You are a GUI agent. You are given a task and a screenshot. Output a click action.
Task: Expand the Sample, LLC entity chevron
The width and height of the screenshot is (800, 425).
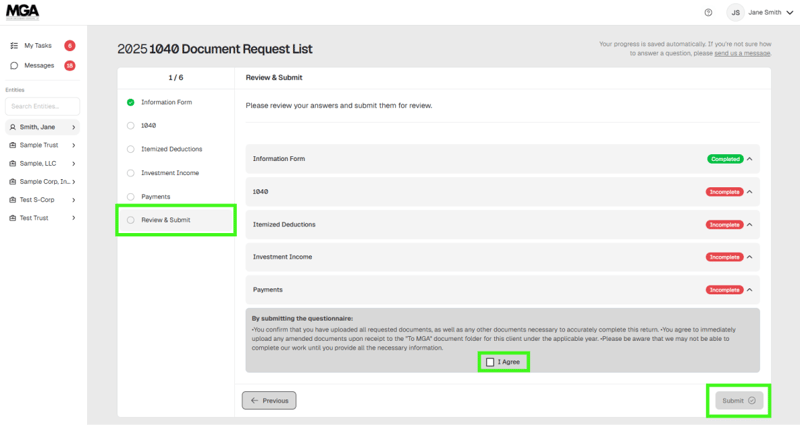[x=73, y=163]
